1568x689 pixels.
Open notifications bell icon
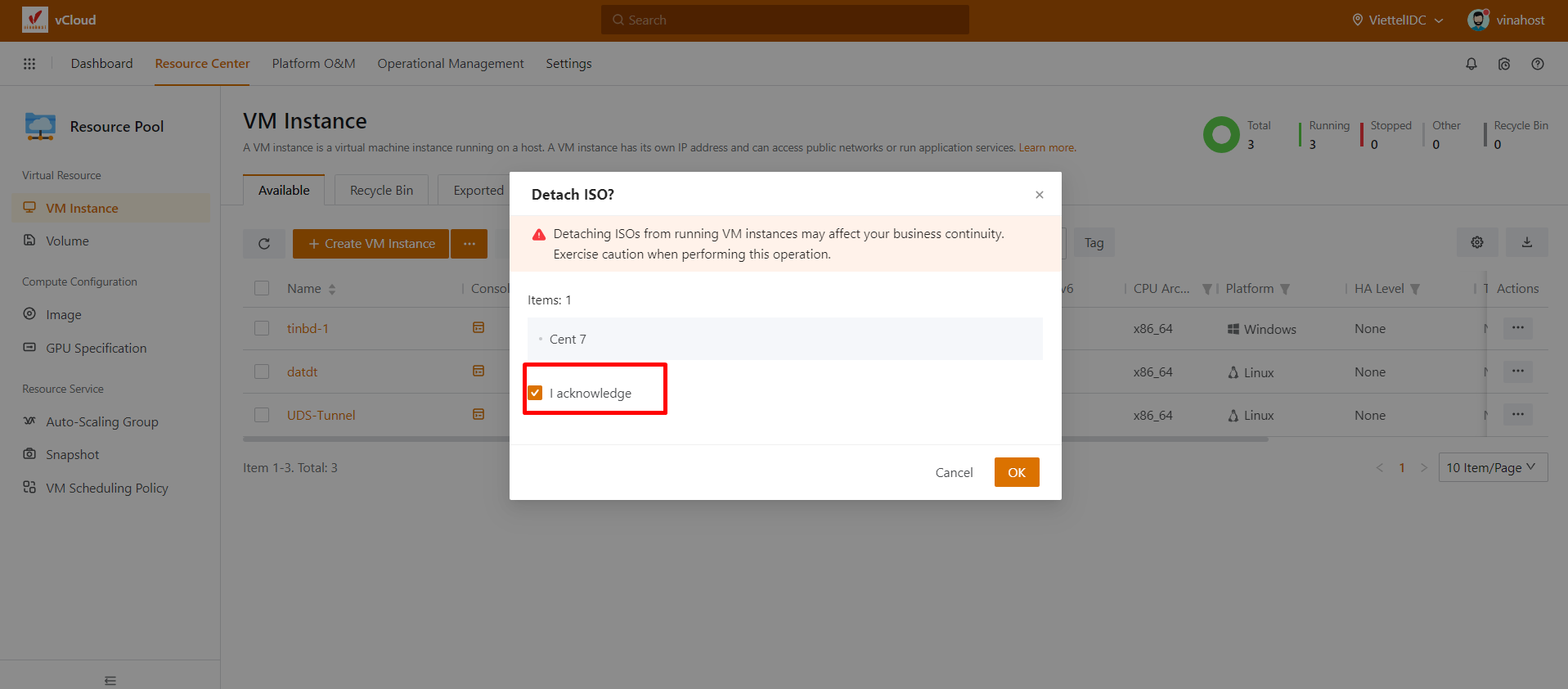tap(1471, 64)
